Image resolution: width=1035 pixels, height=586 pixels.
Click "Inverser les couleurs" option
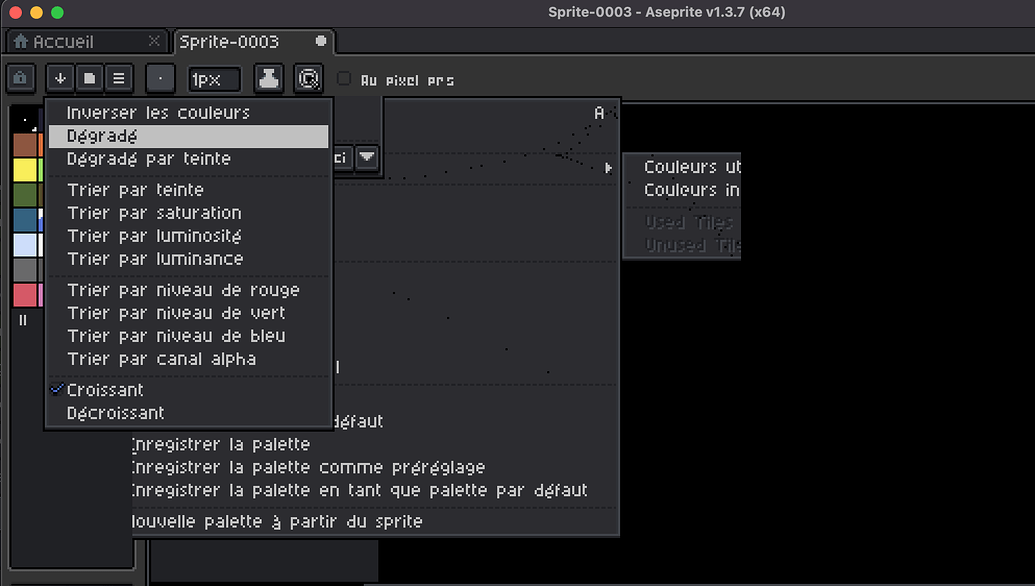(x=158, y=113)
